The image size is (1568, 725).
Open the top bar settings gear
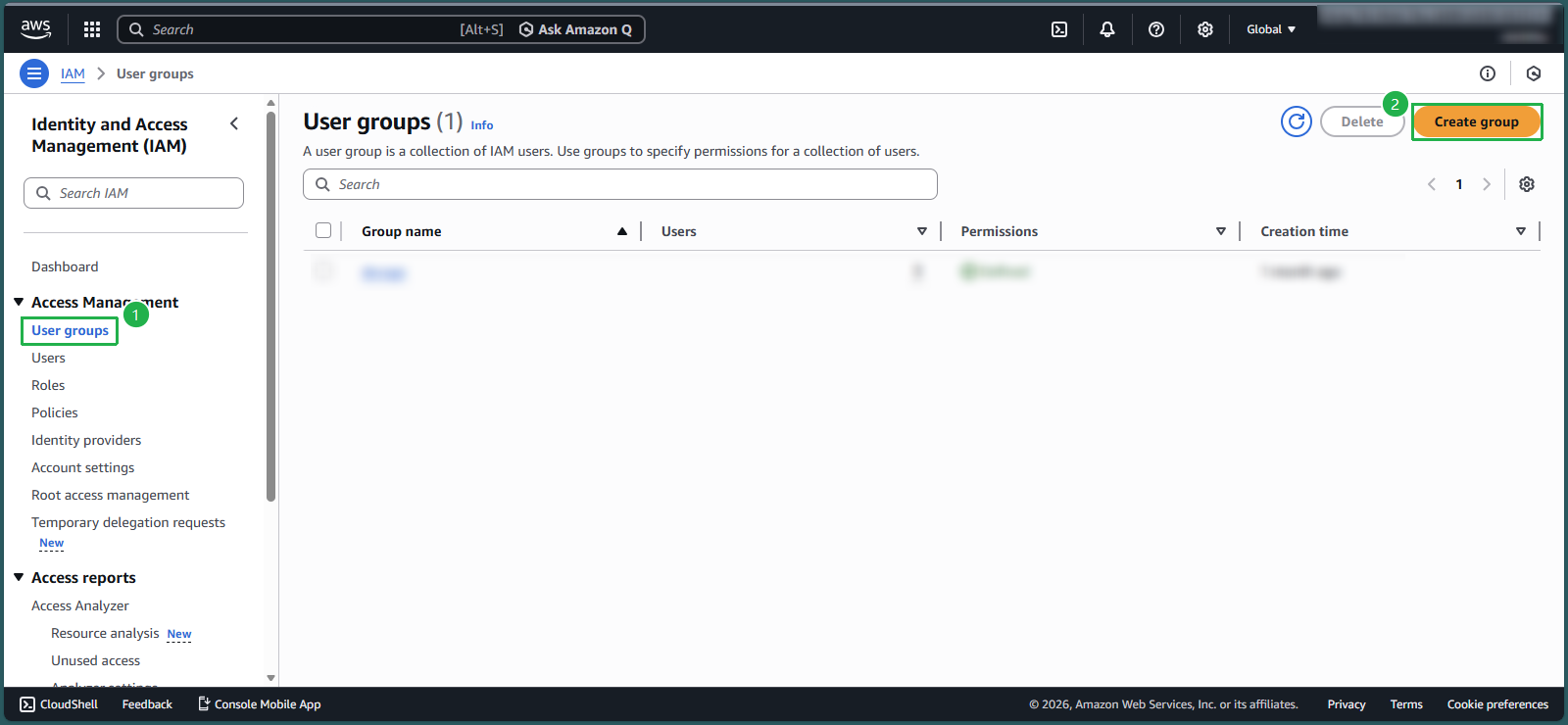[1205, 29]
